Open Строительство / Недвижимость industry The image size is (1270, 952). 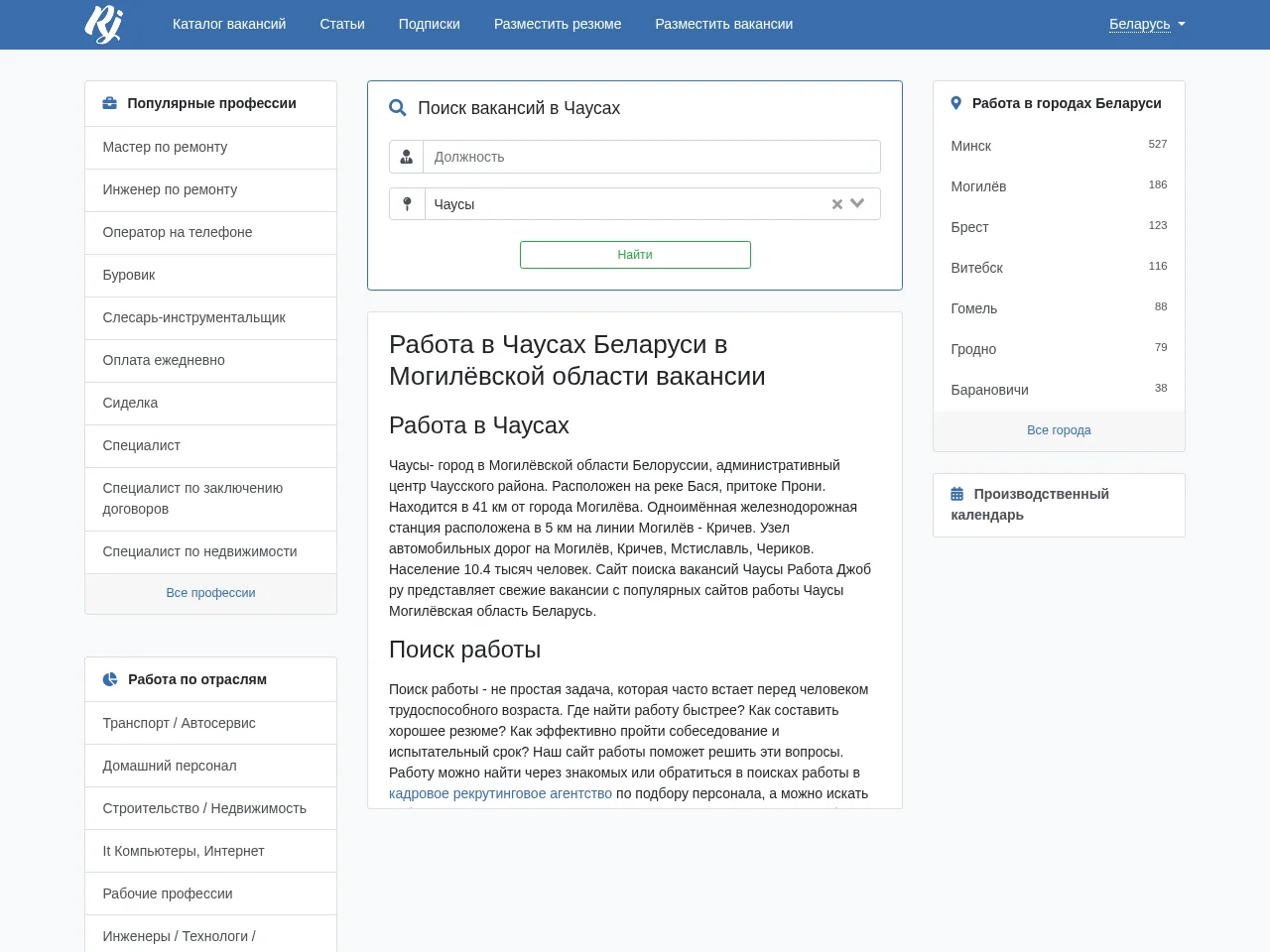(210, 808)
